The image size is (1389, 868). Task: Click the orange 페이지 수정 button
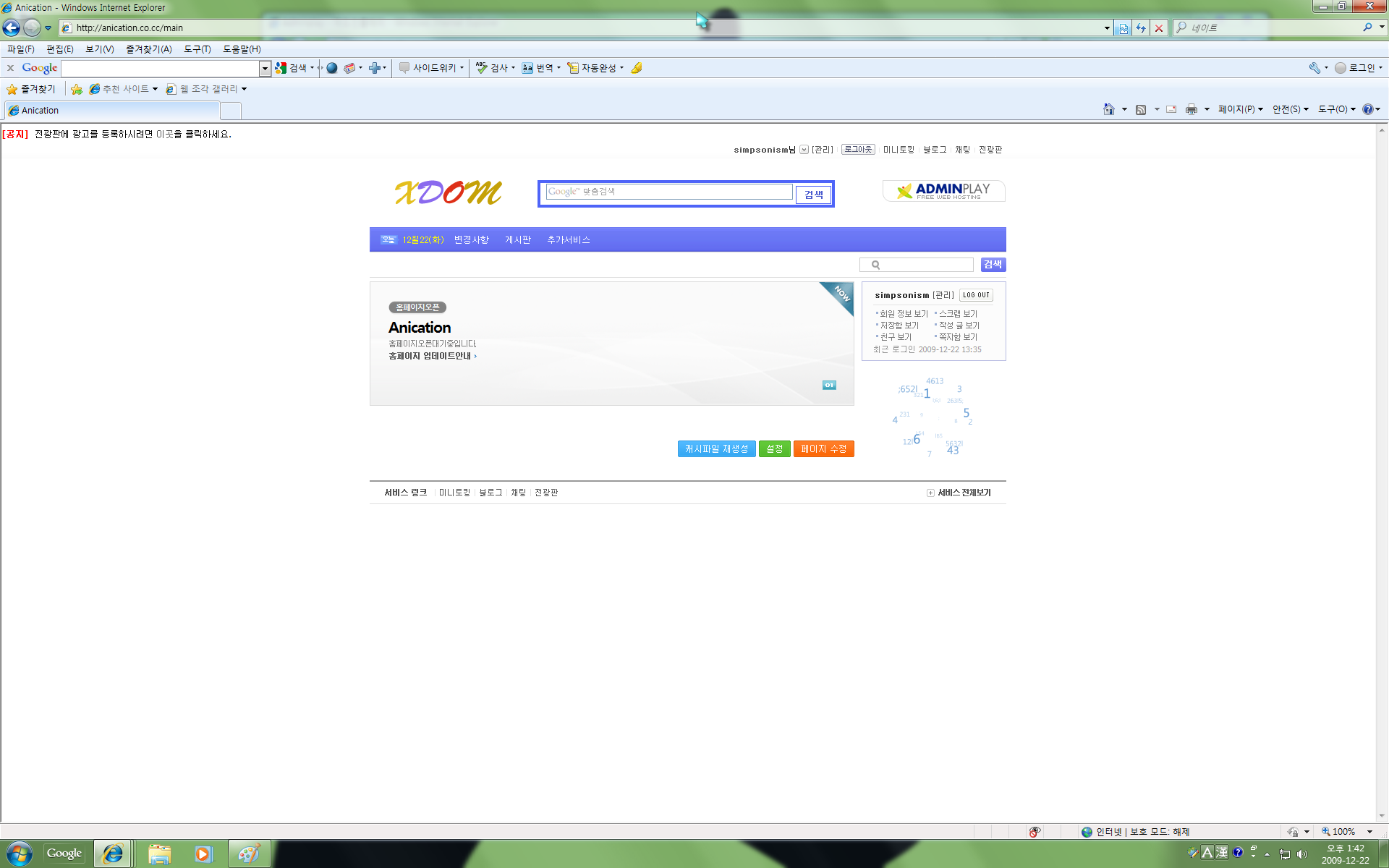coord(823,449)
